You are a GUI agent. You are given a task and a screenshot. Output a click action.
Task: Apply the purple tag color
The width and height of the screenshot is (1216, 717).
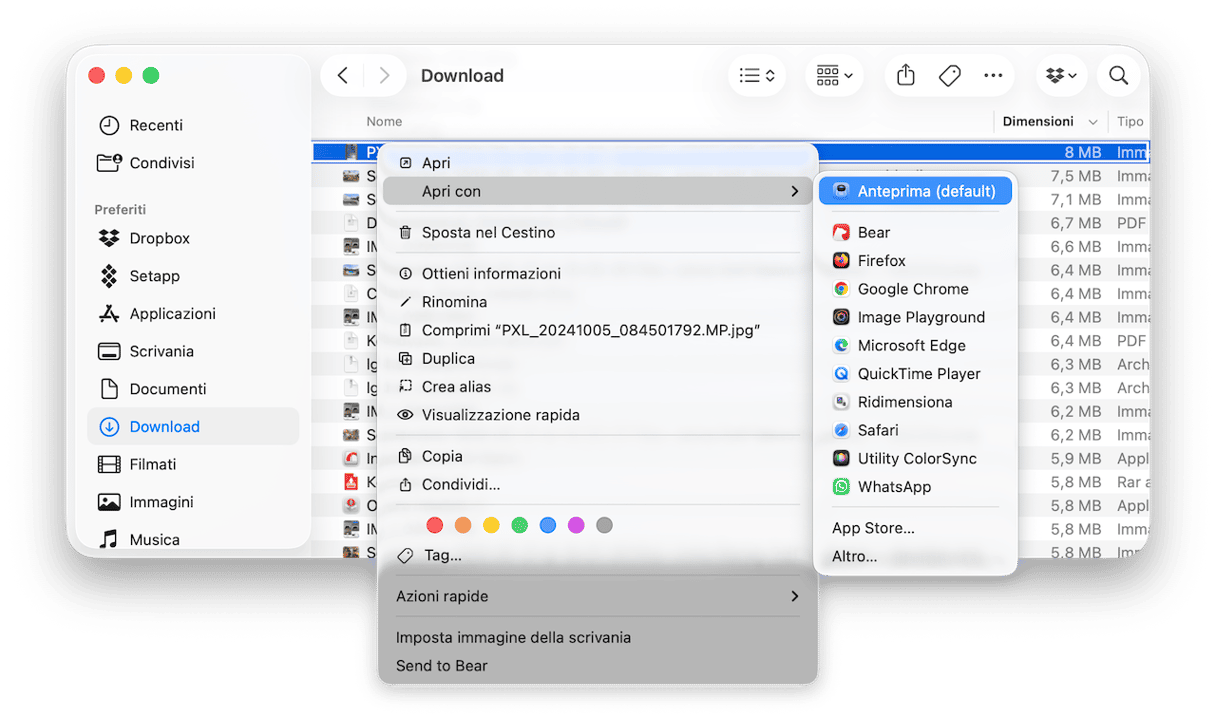[x=576, y=525]
